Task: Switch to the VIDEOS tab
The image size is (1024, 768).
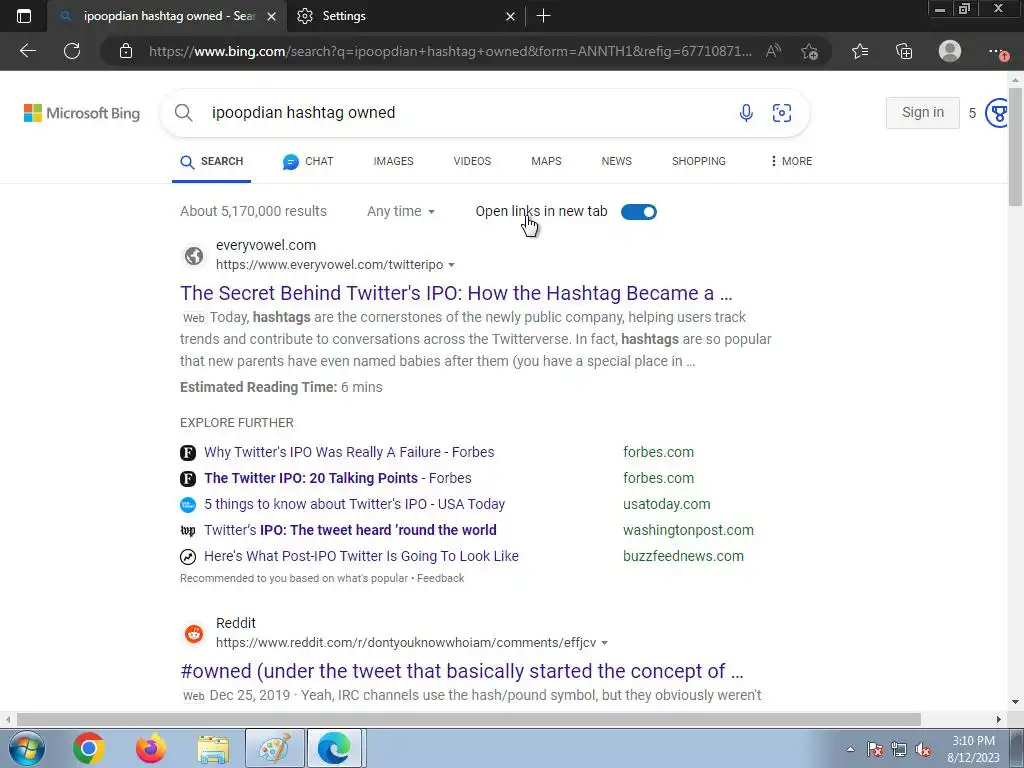Action: tap(472, 161)
